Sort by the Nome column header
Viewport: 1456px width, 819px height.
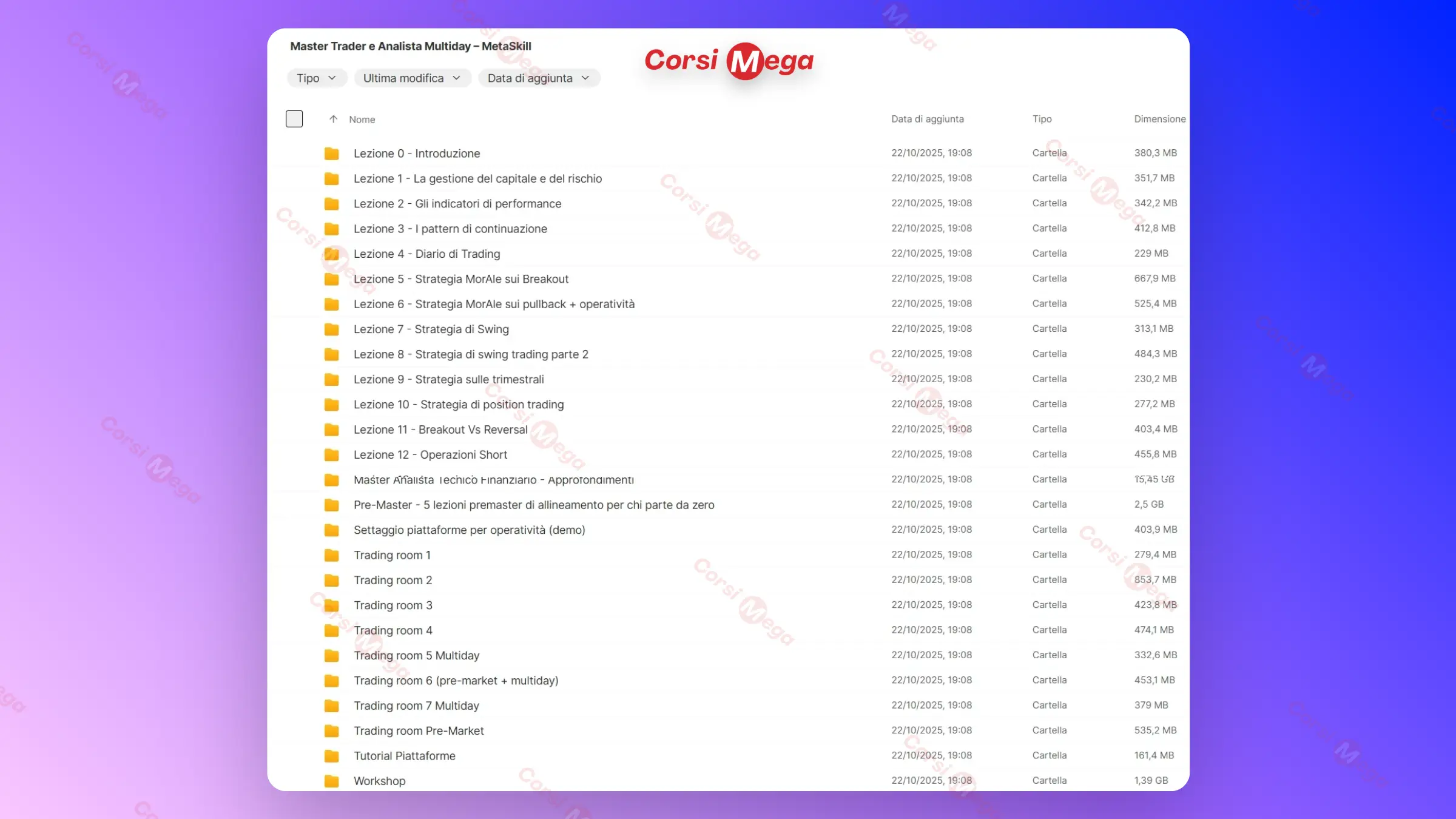[362, 120]
